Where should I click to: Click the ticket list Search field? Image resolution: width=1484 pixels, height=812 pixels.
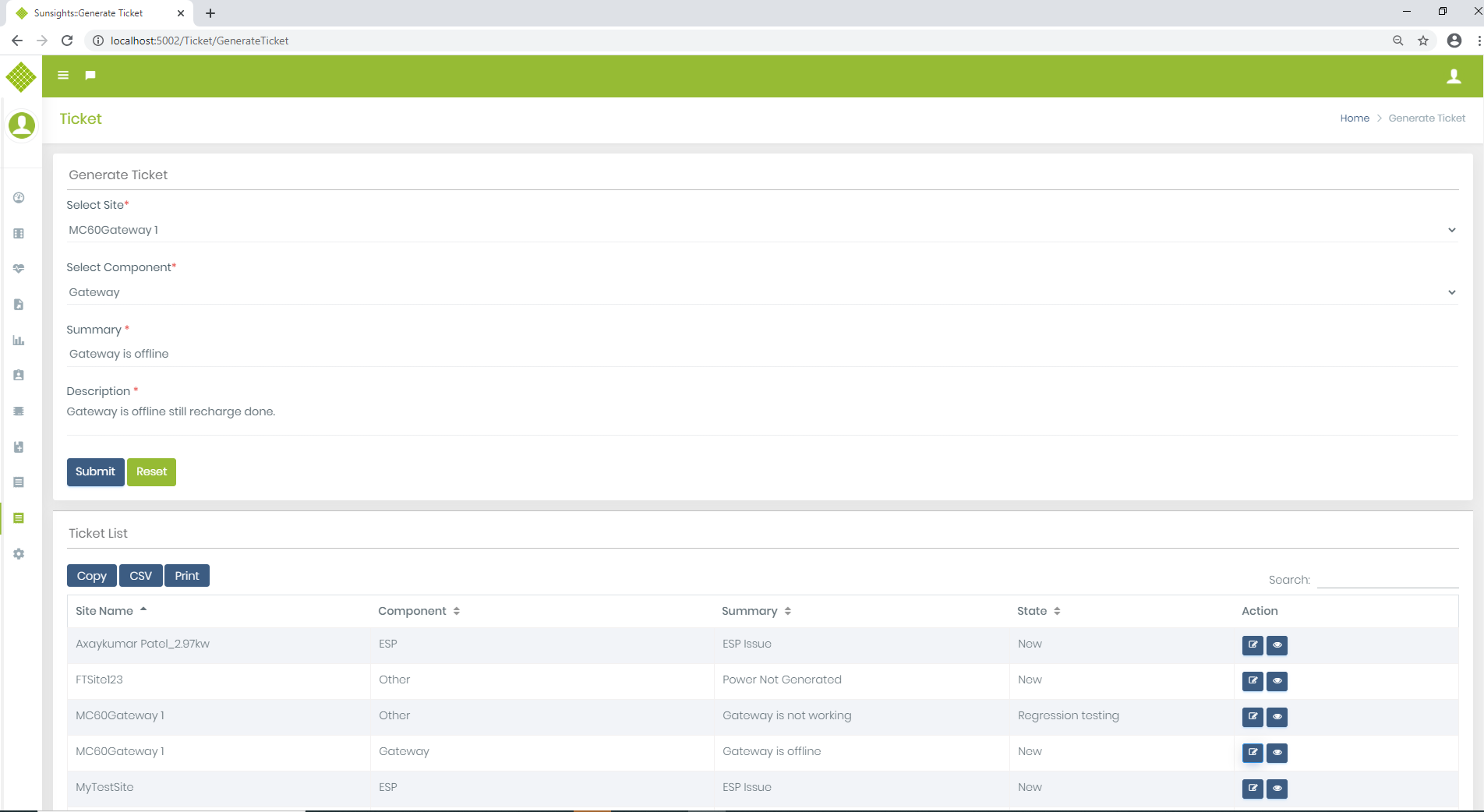point(1387,580)
